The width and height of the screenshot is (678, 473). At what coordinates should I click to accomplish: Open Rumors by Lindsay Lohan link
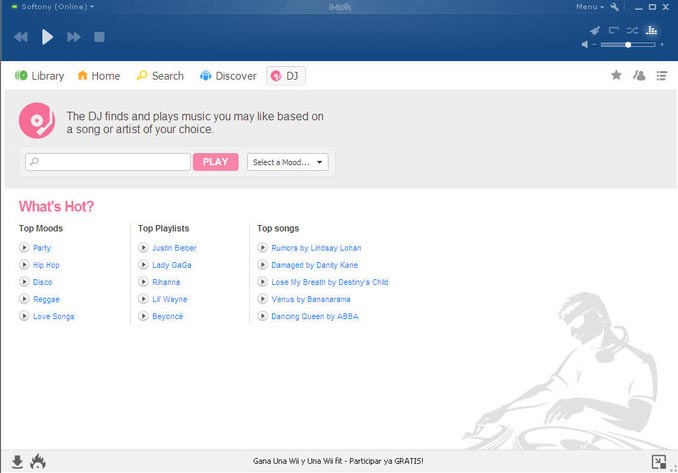pos(316,248)
